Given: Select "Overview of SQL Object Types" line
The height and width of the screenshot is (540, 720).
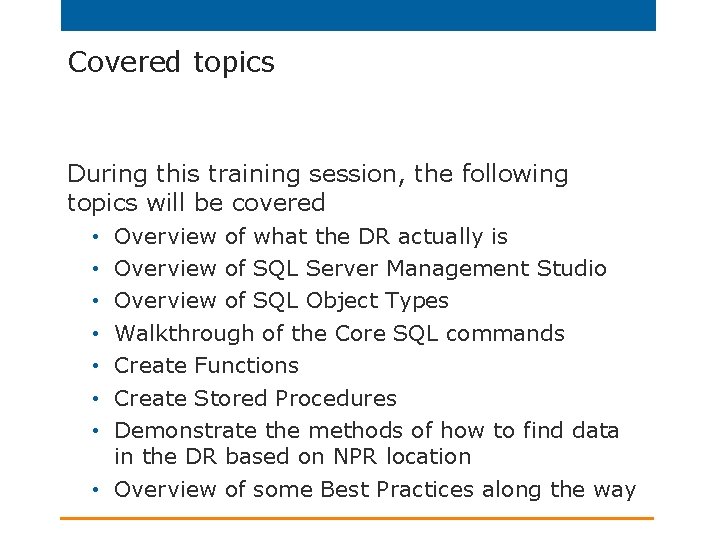Looking at the screenshot, I should pyautogui.click(x=281, y=301).
